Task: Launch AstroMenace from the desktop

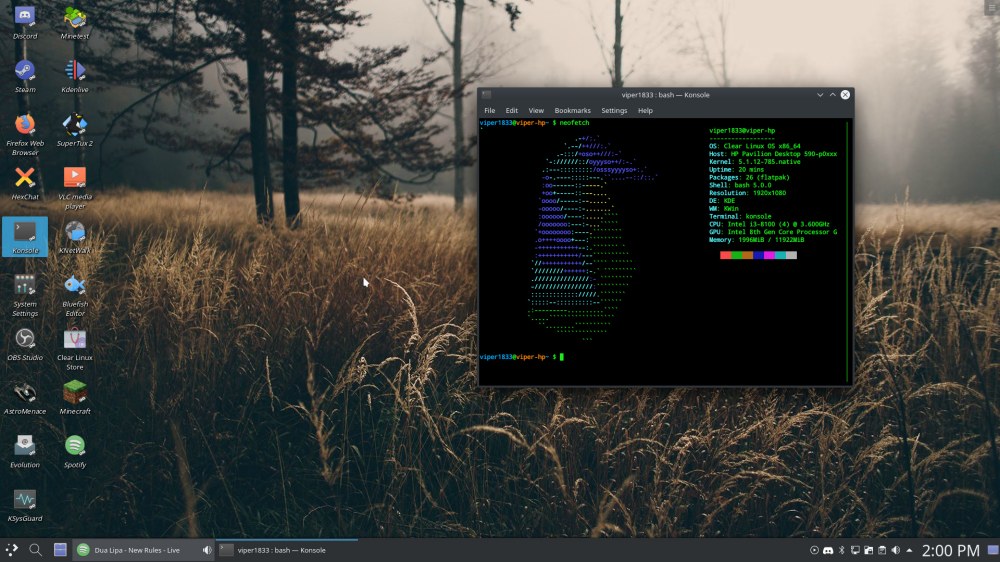Action: coord(25,397)
